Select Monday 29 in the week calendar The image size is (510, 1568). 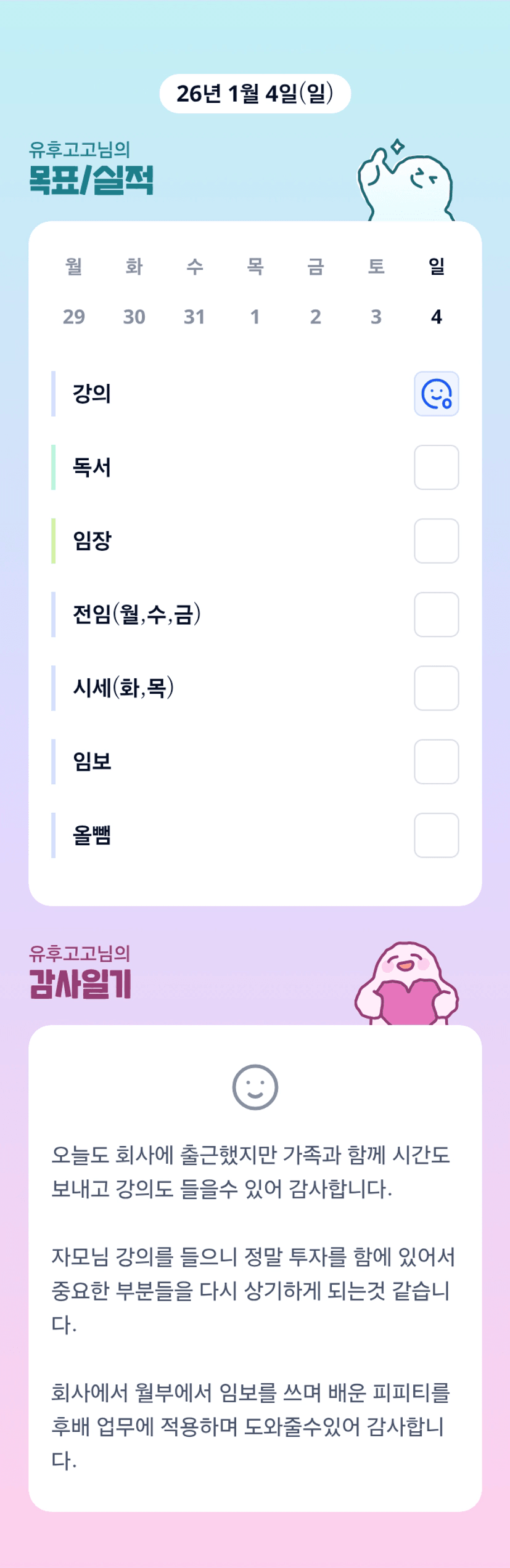(x=74, y=317)
